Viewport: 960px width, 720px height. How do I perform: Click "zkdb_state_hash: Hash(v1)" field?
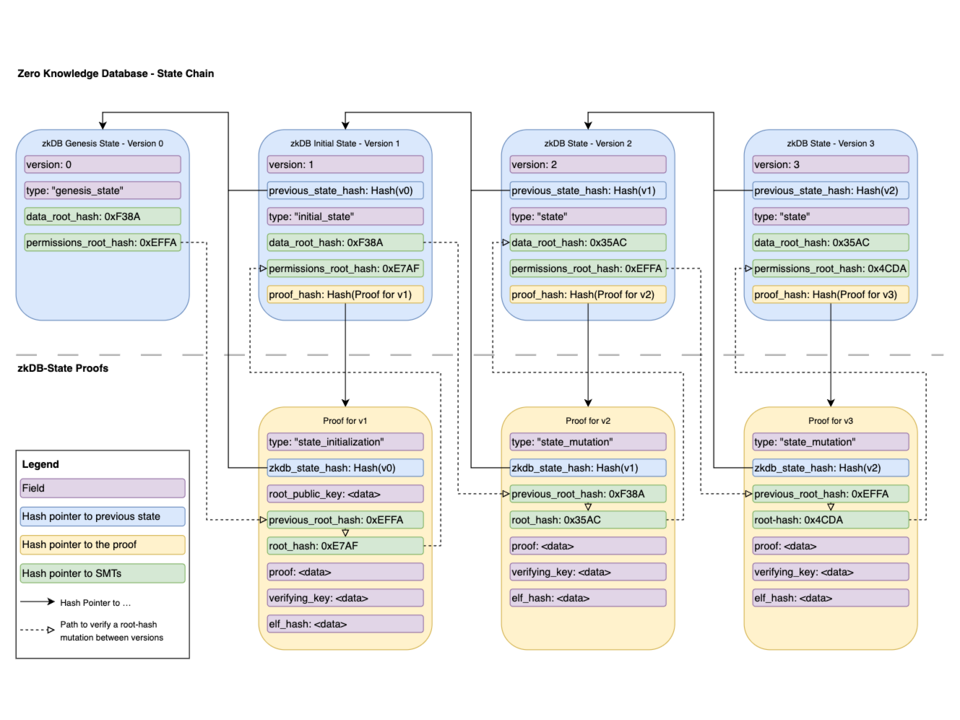coord(588,468)
